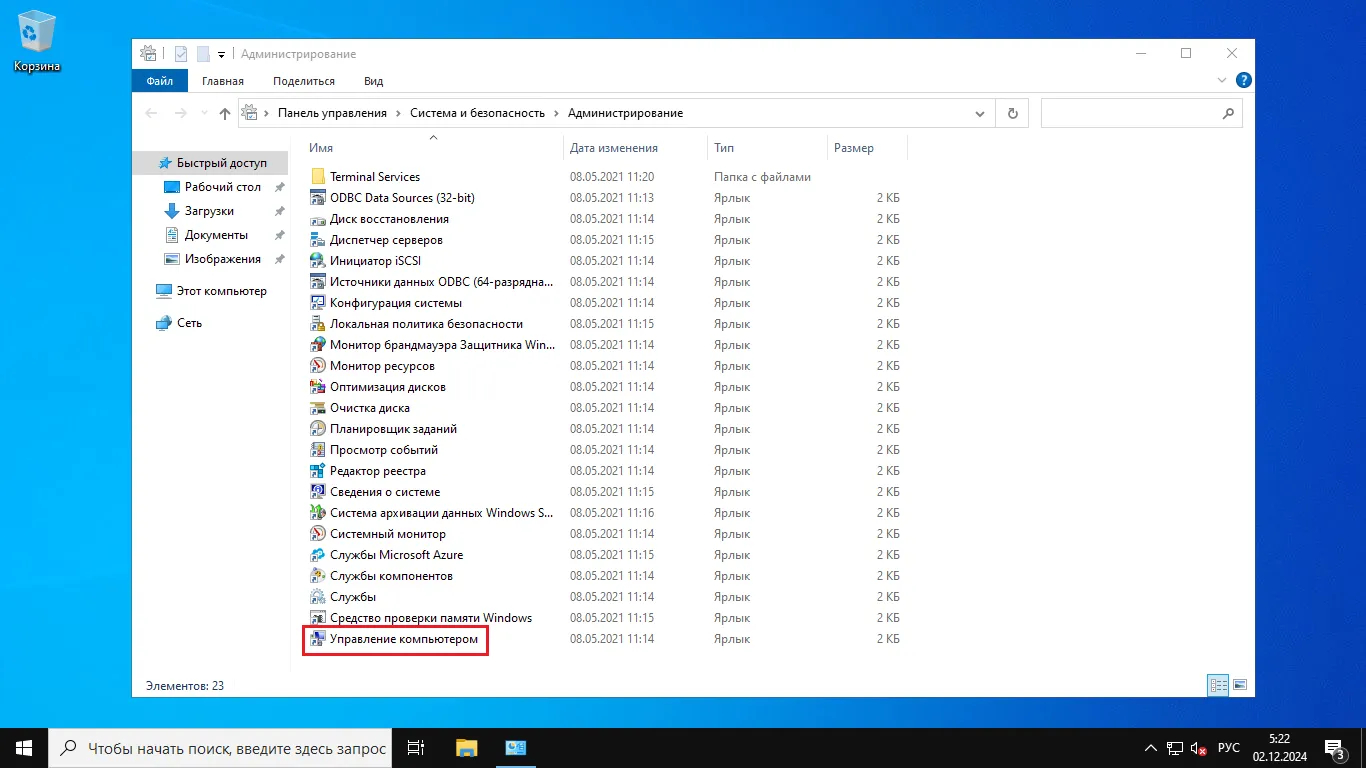
Task: Open the Computer Management shortcut icon (Управление компьютером)
Action: (x=318, y=639)
